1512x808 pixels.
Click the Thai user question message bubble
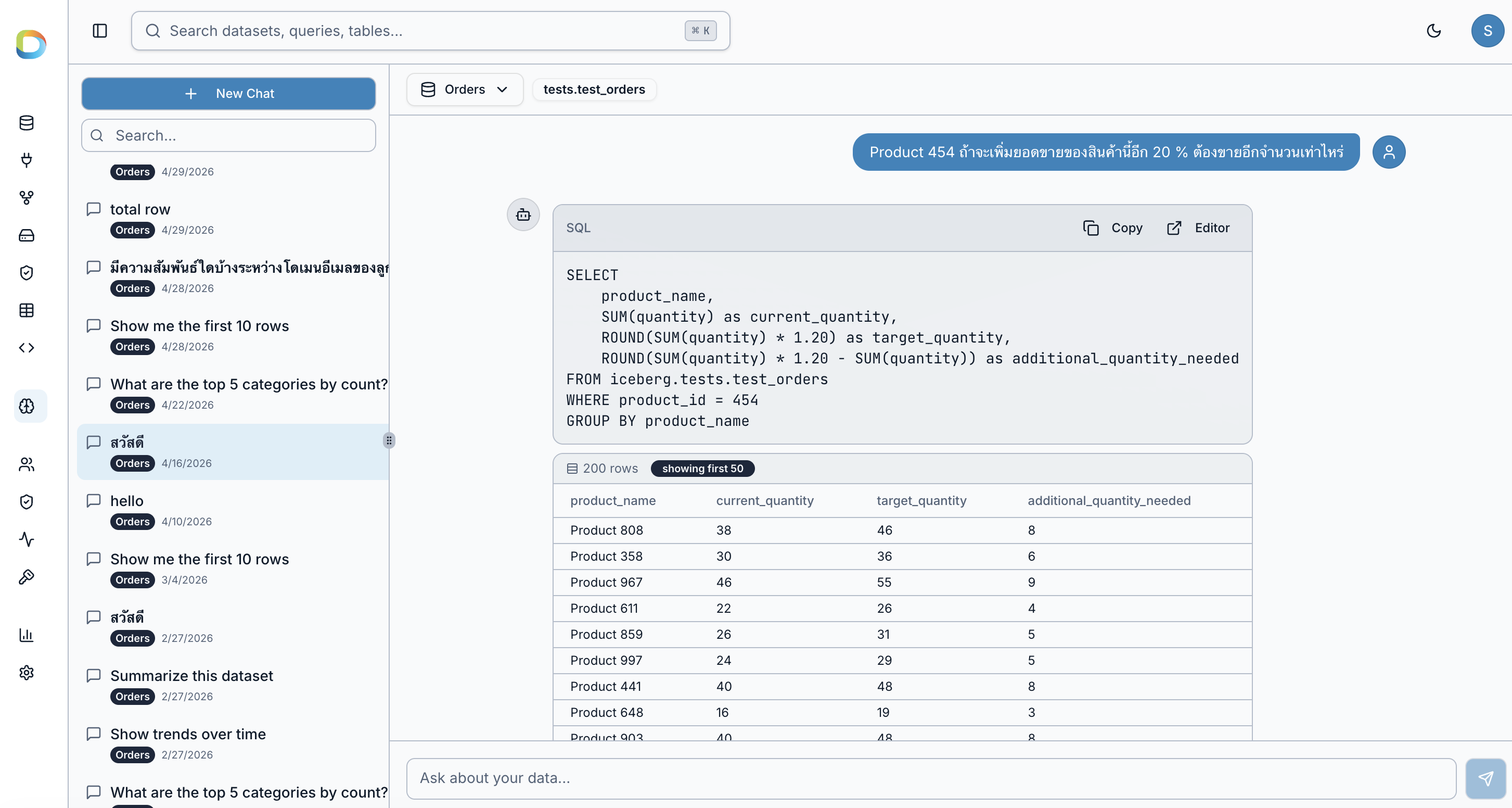click(x=1106, y=152)
